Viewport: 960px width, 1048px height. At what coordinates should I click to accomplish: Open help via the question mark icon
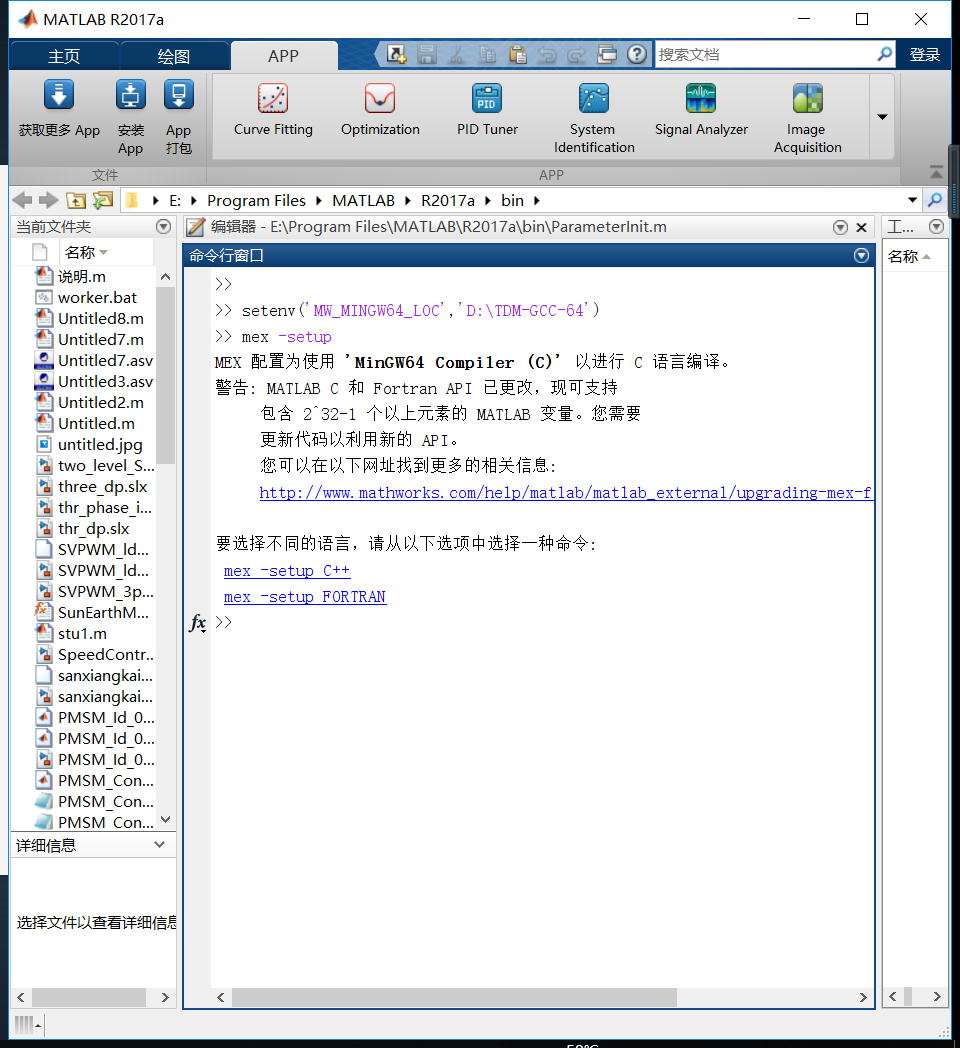coord(637,55)
